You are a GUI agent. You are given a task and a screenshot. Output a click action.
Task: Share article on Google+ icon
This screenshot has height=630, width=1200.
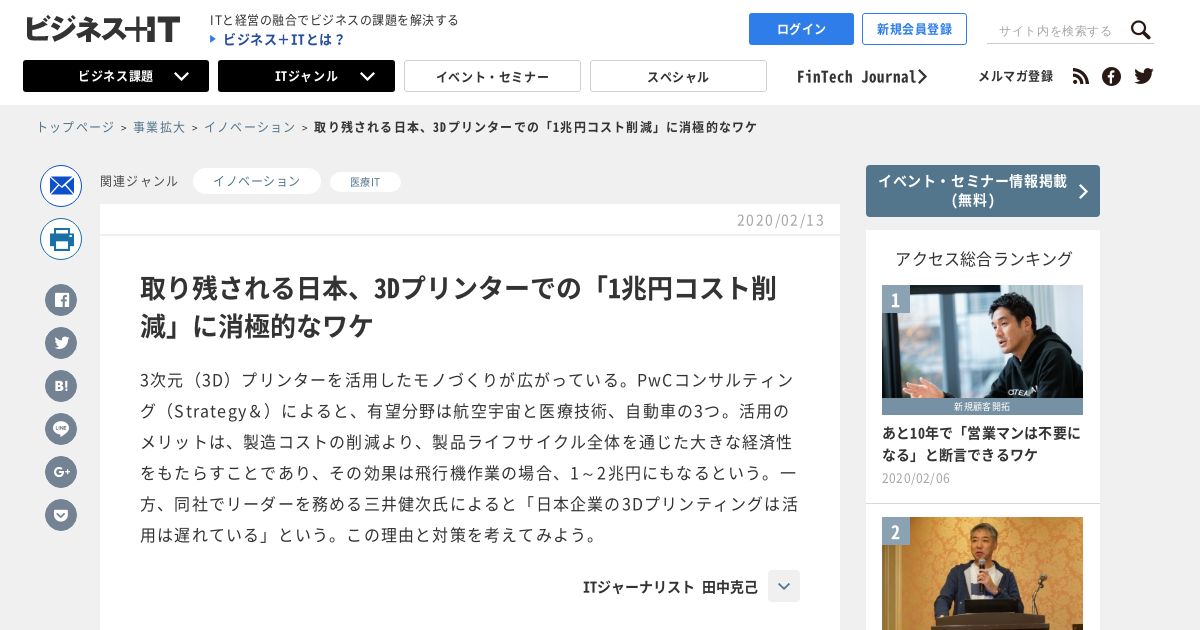[x=61, y=471]
